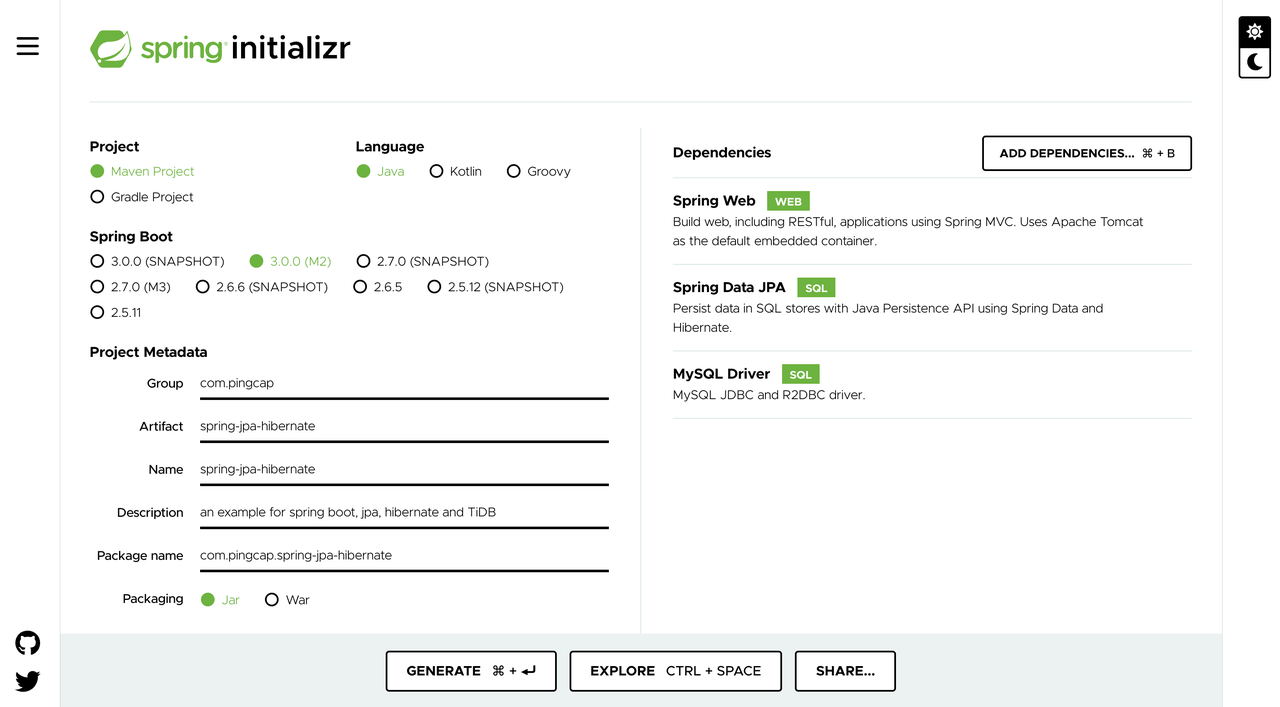Open the GitHub link icon
1280x707 pixels.
pos(28,643)
